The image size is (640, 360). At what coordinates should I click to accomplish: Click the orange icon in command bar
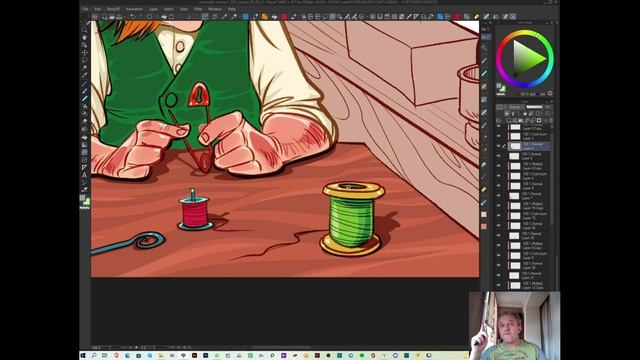tap(265, 17)
